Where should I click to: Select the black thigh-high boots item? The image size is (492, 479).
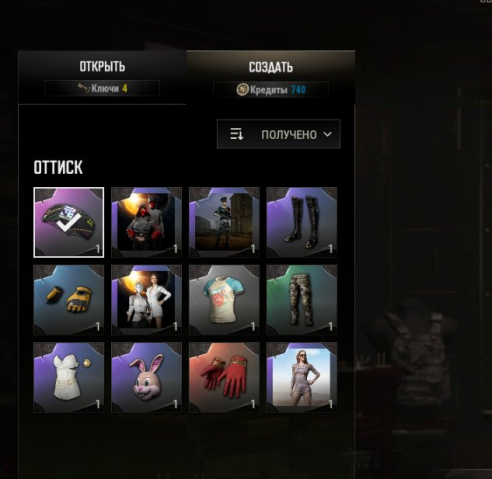point(302,222)
